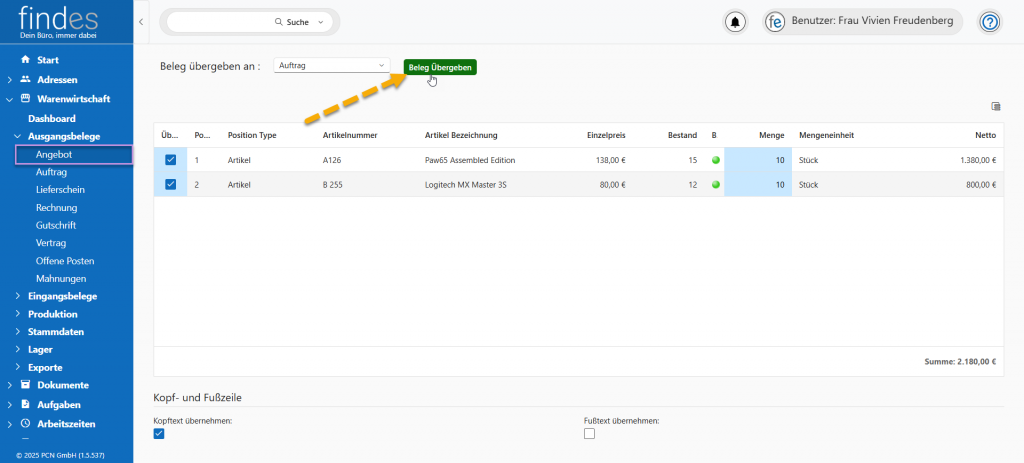The height and width of the screenshot is (463, 1024).
Task: Open table column settings icon
Action: (x=995, y=106)
